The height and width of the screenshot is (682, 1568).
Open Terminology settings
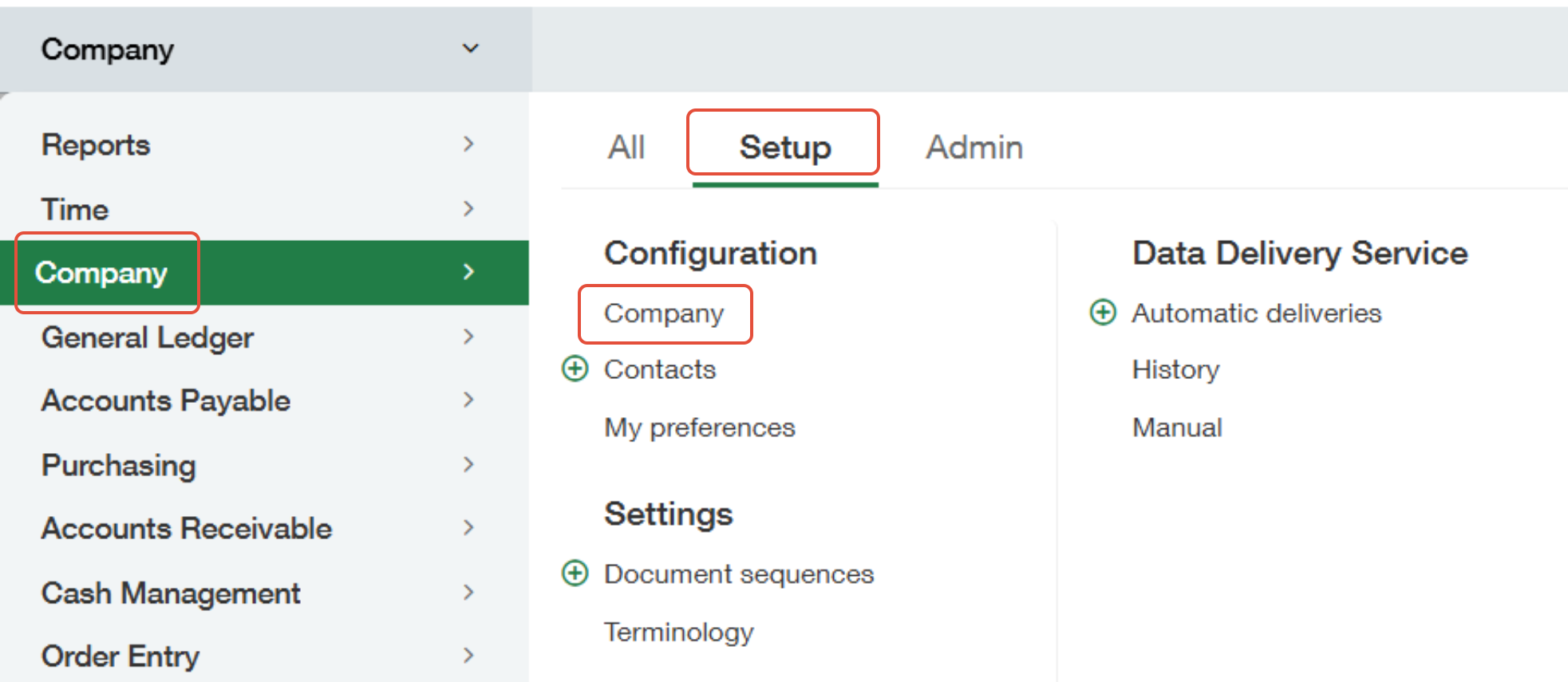click(678, 632)
